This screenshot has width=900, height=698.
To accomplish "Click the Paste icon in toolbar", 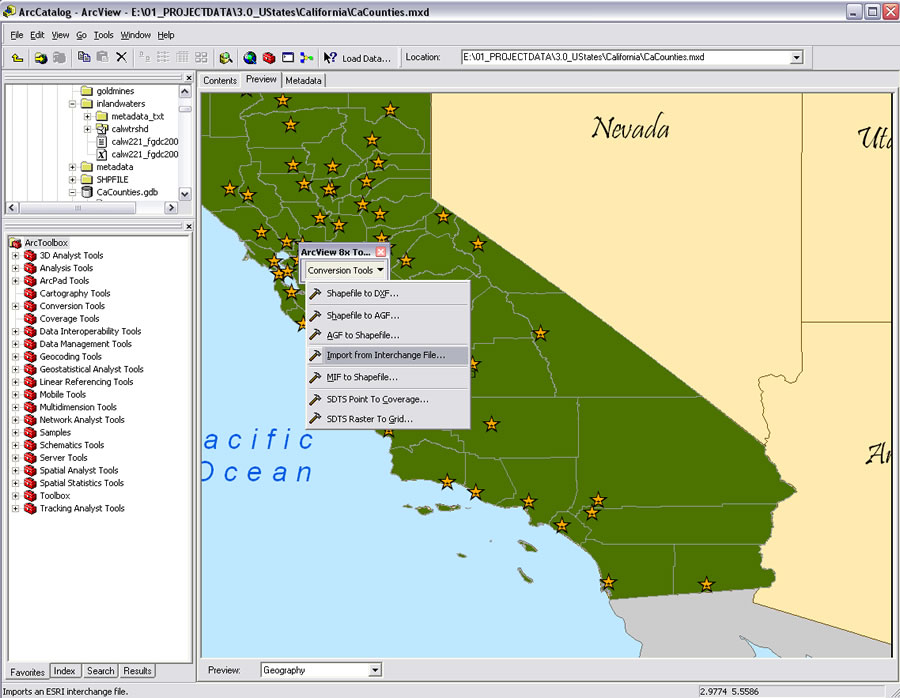I will pos(102,57).
